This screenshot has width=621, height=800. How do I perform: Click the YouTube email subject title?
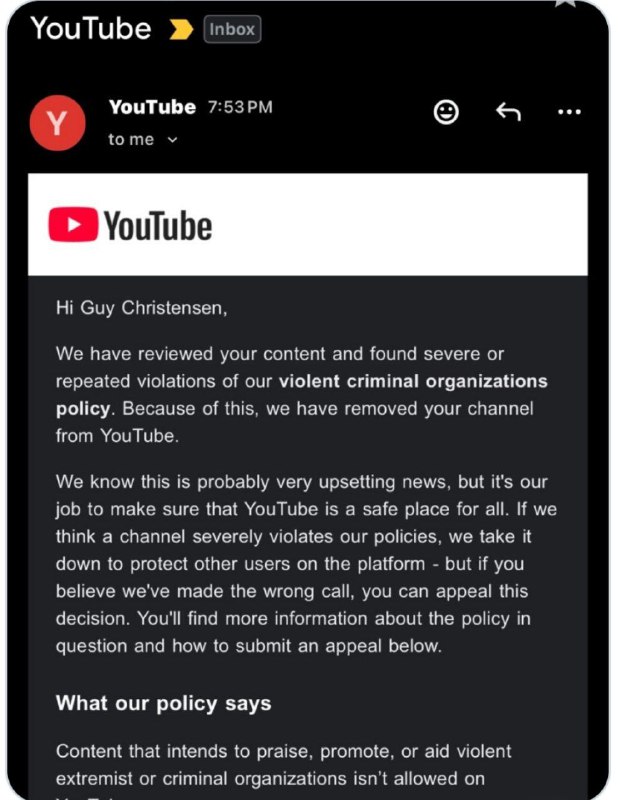[90, 28]
